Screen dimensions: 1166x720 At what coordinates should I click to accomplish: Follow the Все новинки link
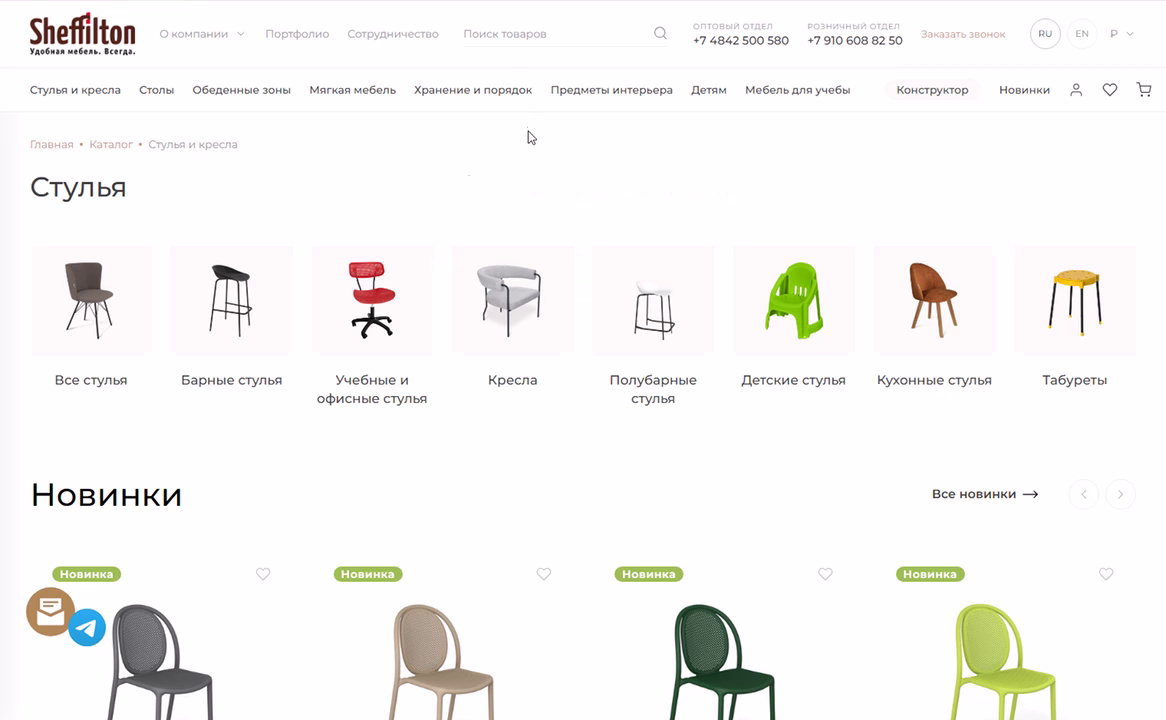pyautogui.click(x=985, y=494)
